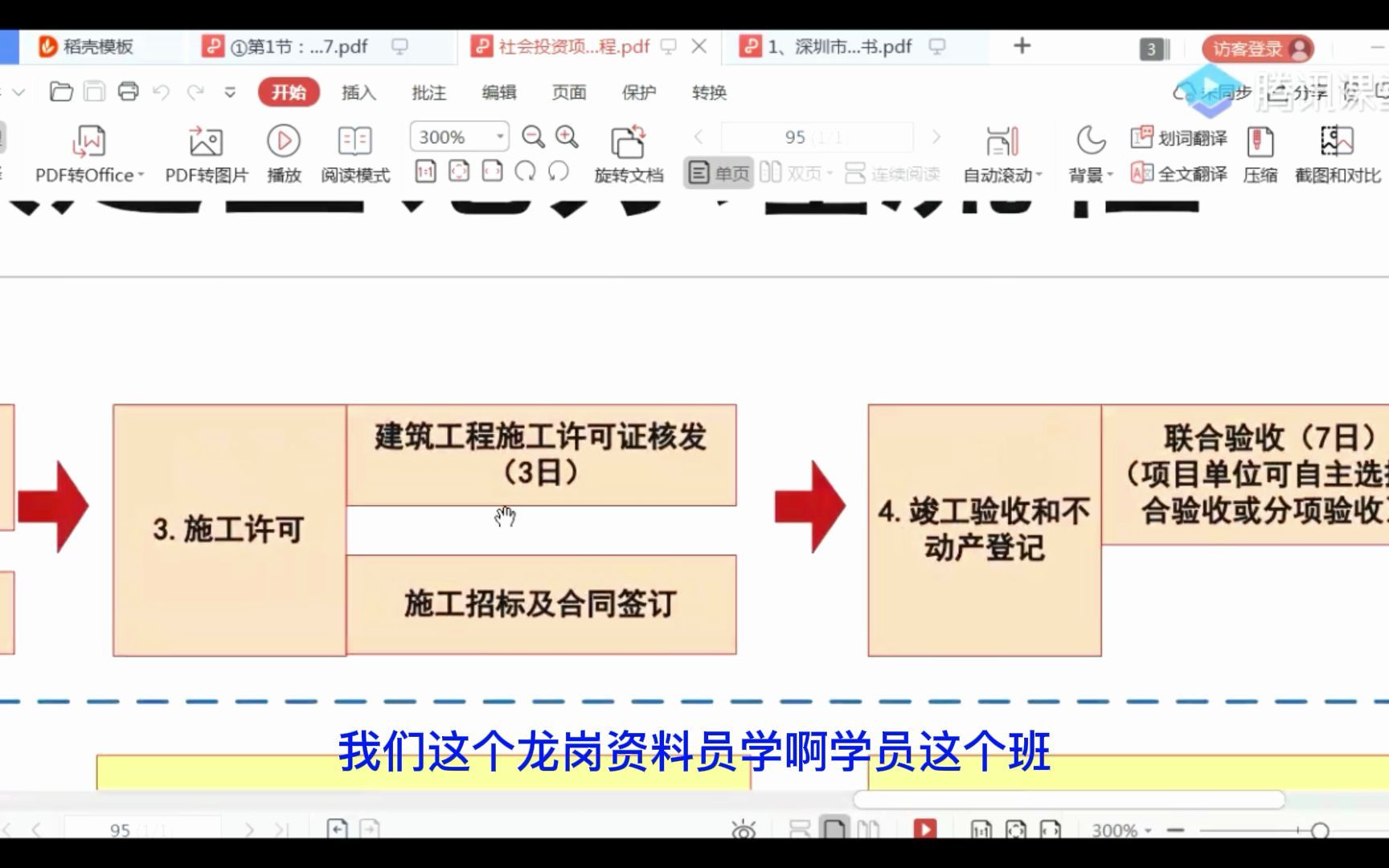Compress PDF with 压缩 tool
The image size is (1389, 868).
pyautogui.click(x=1260, y=154)
